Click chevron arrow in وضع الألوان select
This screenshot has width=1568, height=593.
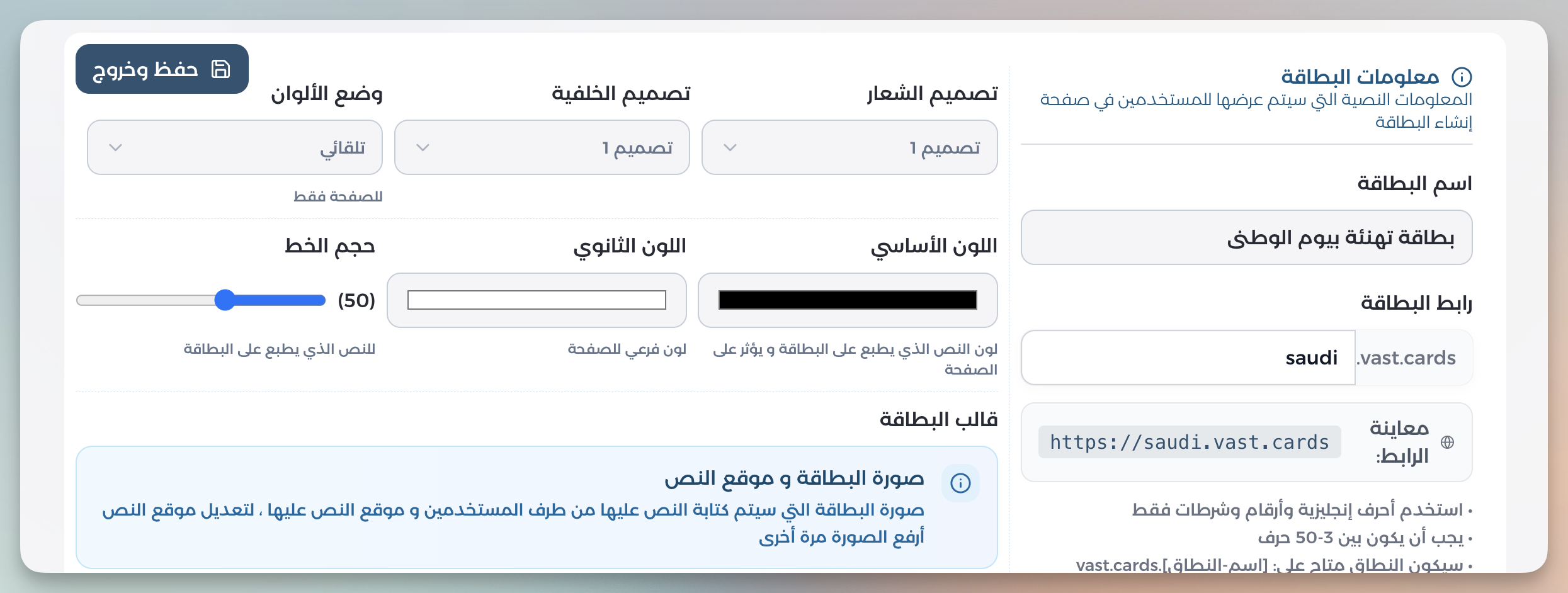[x=115, y=147]
